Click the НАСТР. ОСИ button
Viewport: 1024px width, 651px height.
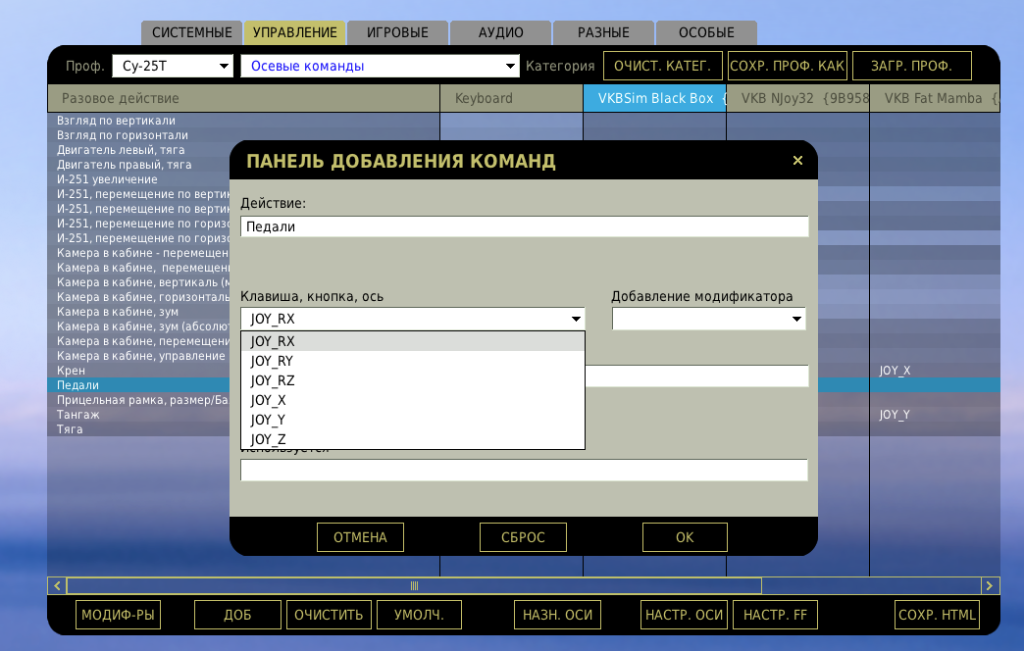684,615
